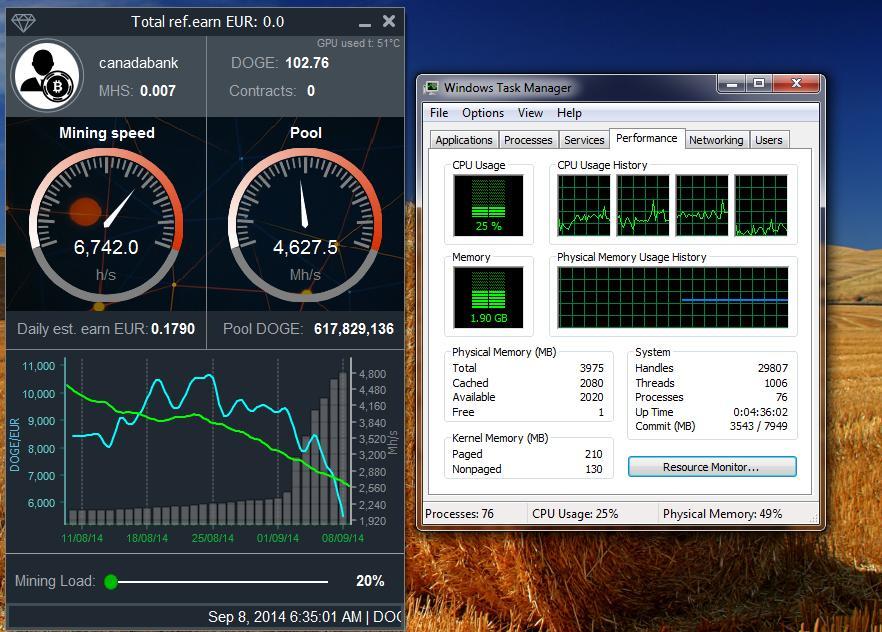The width and height of the screenshot is (882, 632).
Task: Open the File menu in Task Manager
Action: 439,113
